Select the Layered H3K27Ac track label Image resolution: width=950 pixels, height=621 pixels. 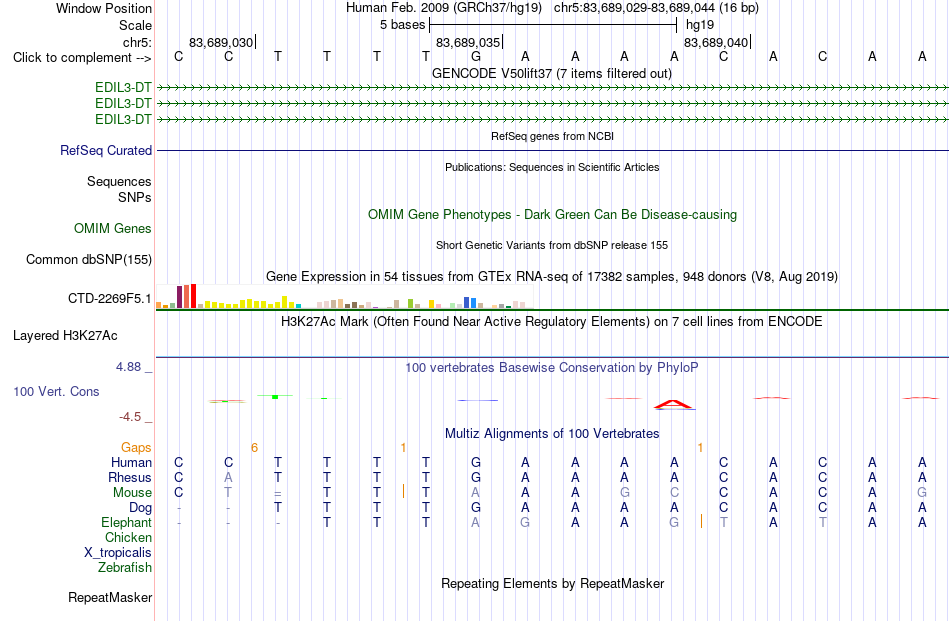point(65,336)
